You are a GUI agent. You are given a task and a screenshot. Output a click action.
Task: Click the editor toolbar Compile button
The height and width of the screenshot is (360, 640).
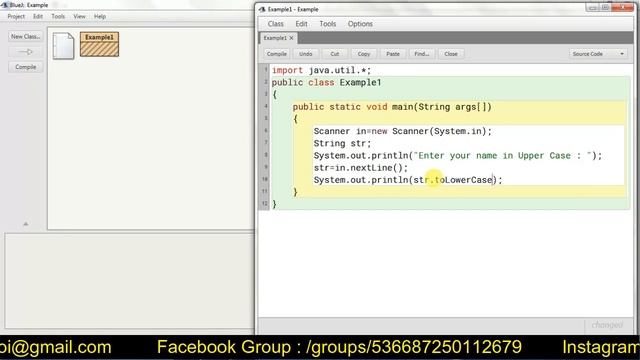click(x=276, y=54)
